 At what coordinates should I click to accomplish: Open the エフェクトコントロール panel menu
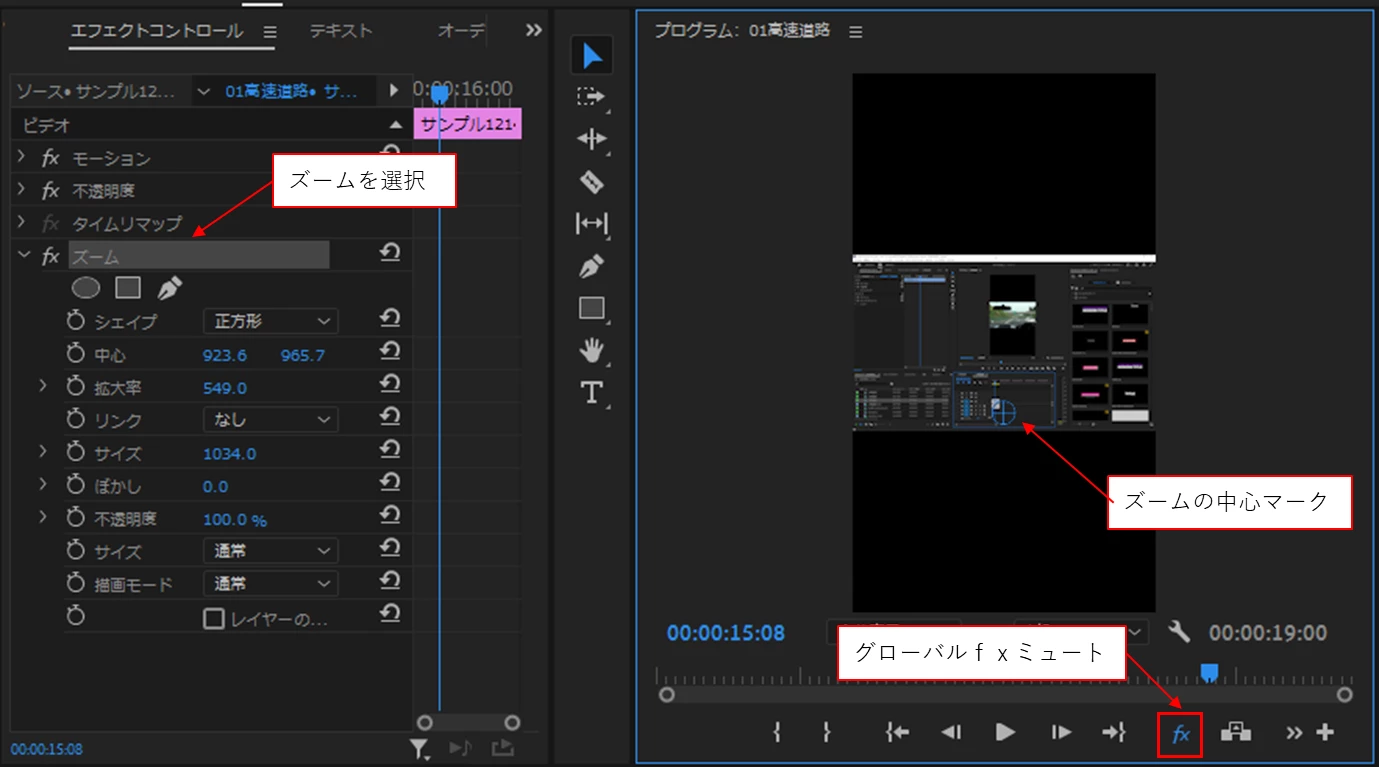(x=269, y=32)
